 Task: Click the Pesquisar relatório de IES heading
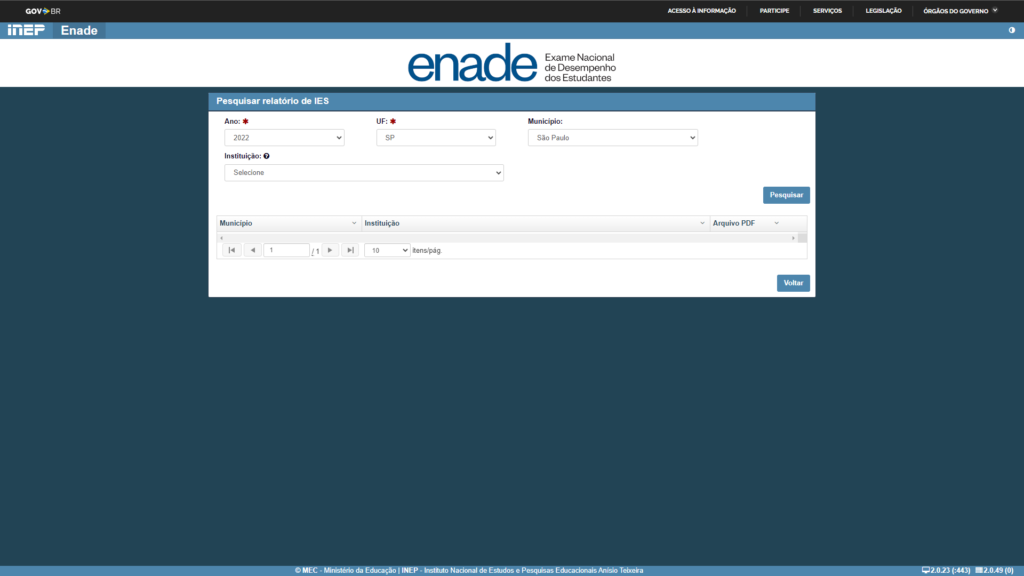coord(272,101)
